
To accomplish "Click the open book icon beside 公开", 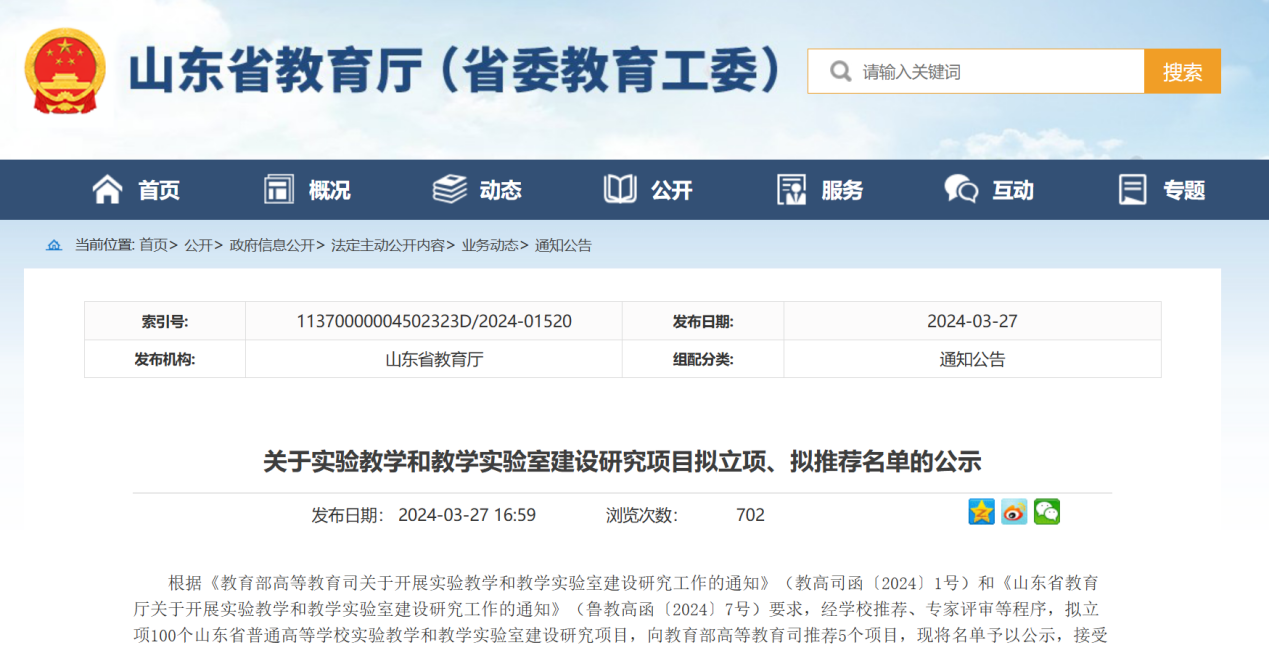I will (x=620, y=189).
